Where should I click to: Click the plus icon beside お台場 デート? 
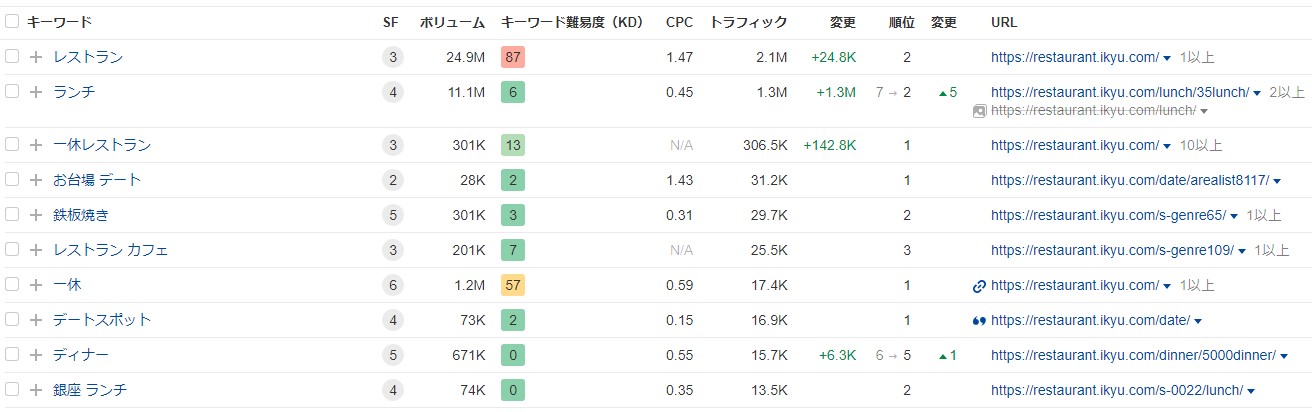click(x=36, y=180)
